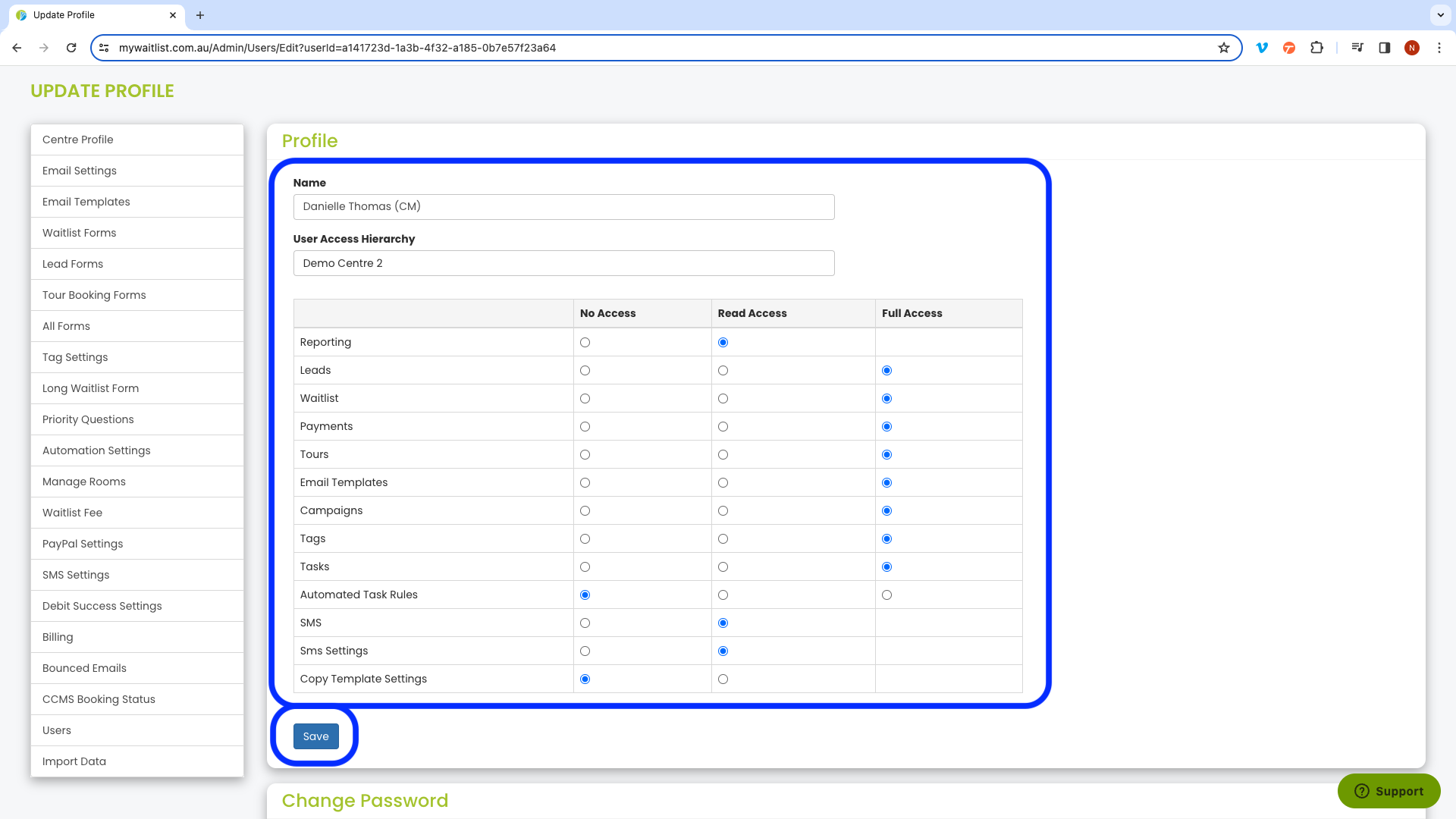Select No Access for Email Templates
Screen dimensions: 1456x819
(585, 482)
